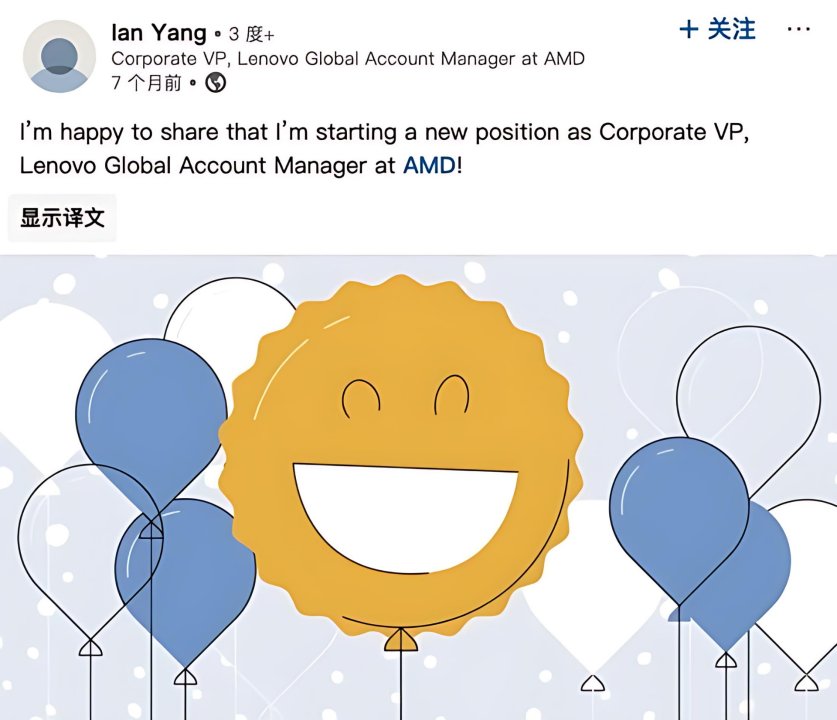Open Ian Yang's name link
This screenshot has height=720, width=837.
point(159,33)
